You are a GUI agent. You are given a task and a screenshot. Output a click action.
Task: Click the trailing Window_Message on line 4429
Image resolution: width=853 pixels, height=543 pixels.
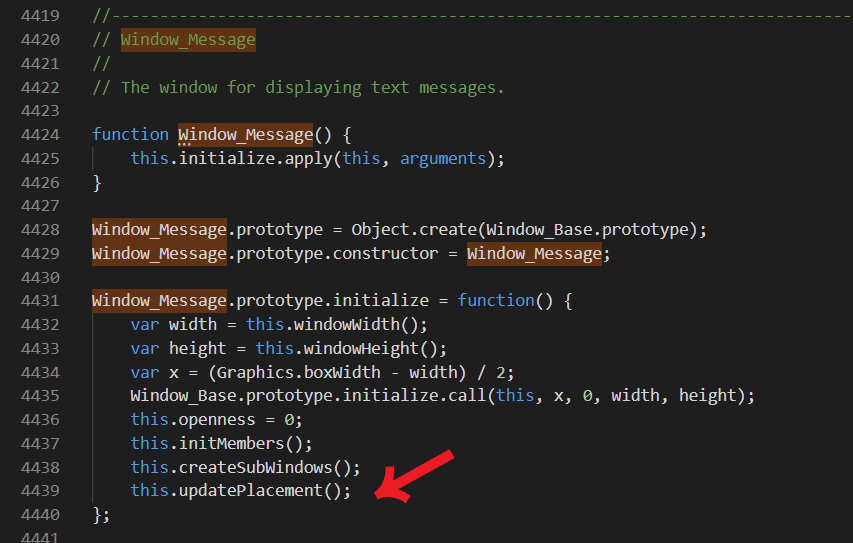pyautogui.click(x=534, y=254)
